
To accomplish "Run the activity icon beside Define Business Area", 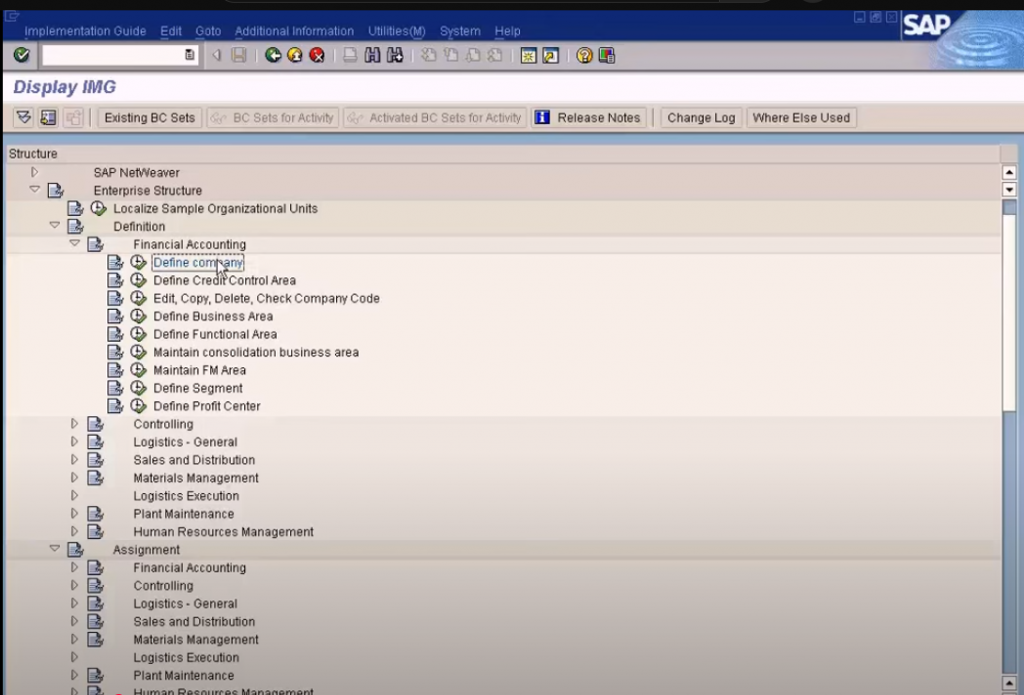I will point(138,316).
